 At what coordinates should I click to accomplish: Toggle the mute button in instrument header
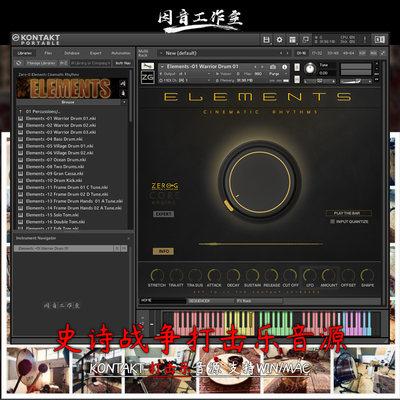tap(297, 80)
